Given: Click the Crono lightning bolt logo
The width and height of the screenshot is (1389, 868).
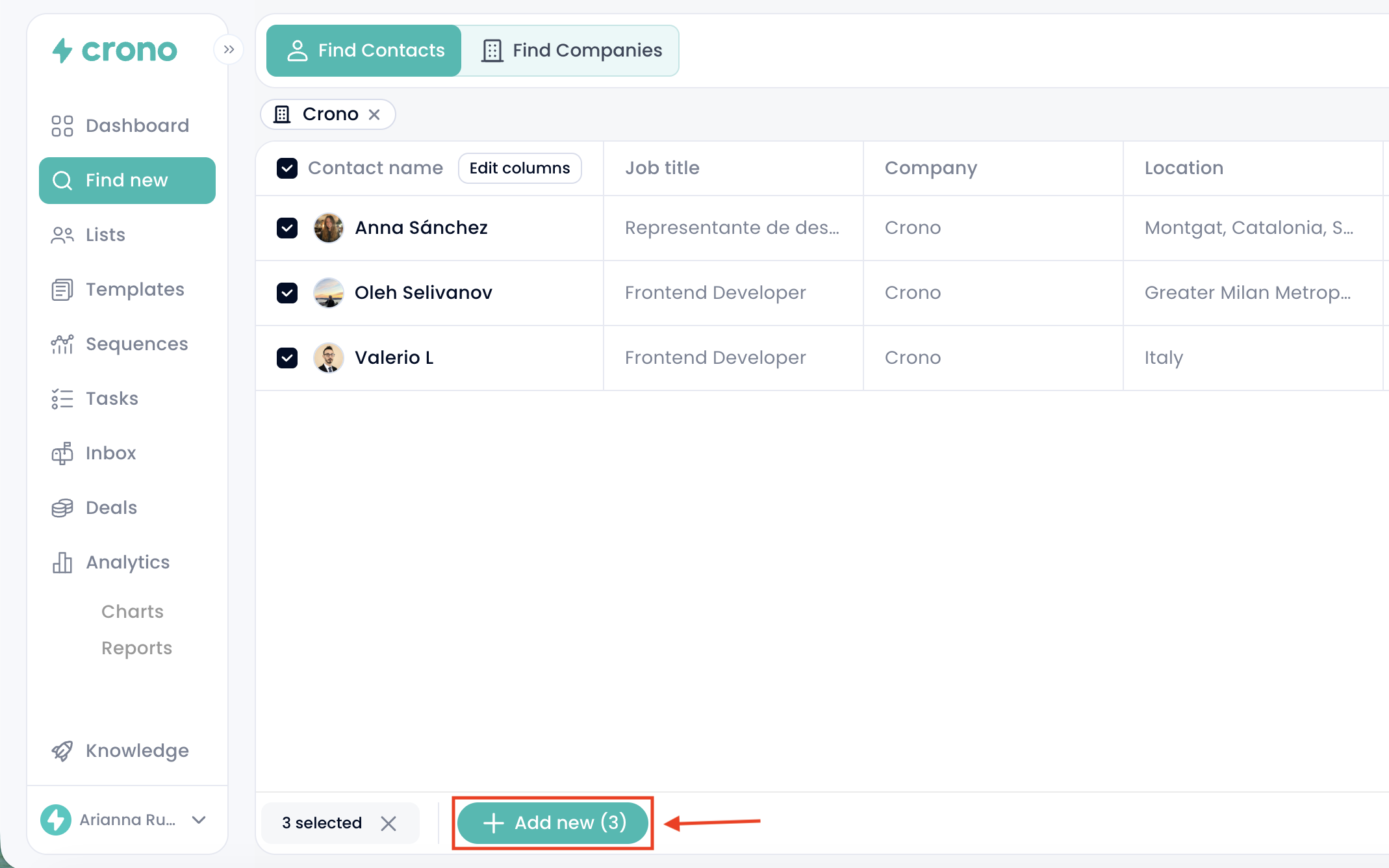Looking at the screenshot, I should click(x=62, y=50).
